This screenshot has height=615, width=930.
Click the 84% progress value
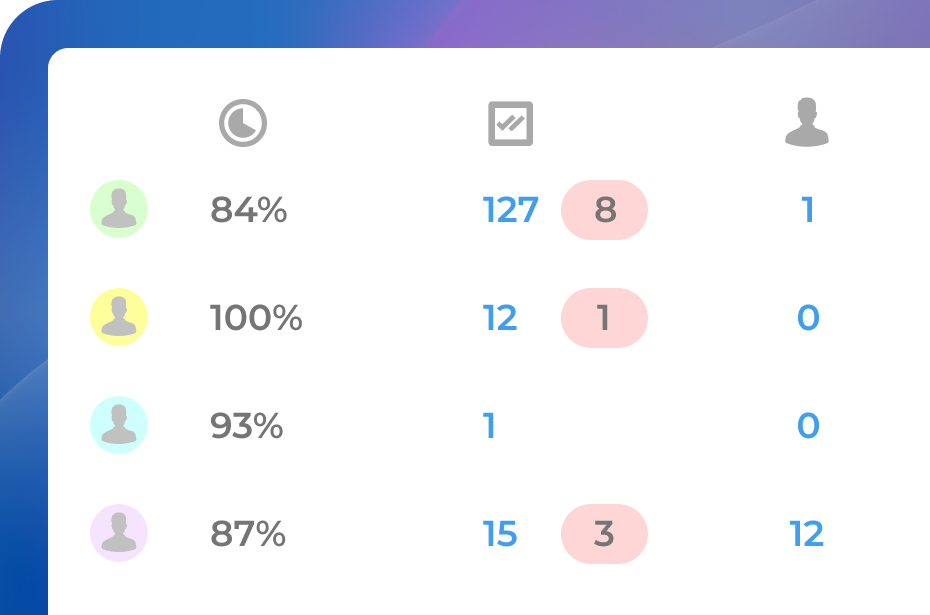point(249,210)
